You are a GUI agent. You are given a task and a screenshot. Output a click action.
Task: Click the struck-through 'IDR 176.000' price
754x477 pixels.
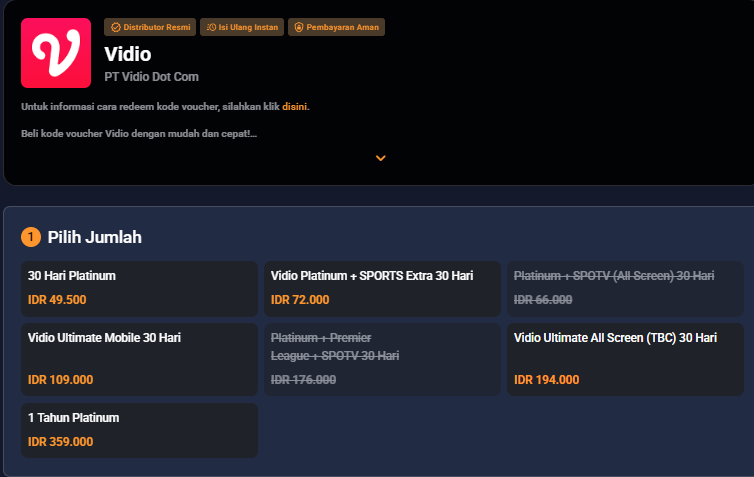tap(303, 379)
